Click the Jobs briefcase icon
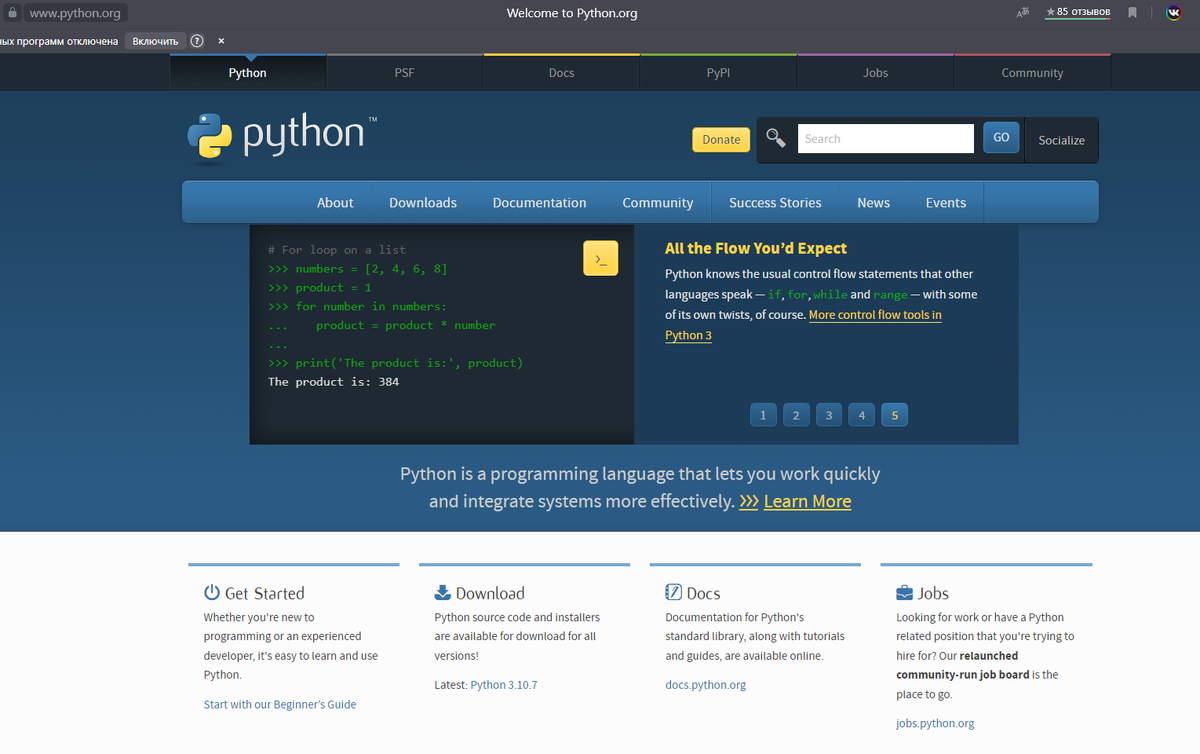The height and width of the screenshot is (754, 1200). [905, 591]
